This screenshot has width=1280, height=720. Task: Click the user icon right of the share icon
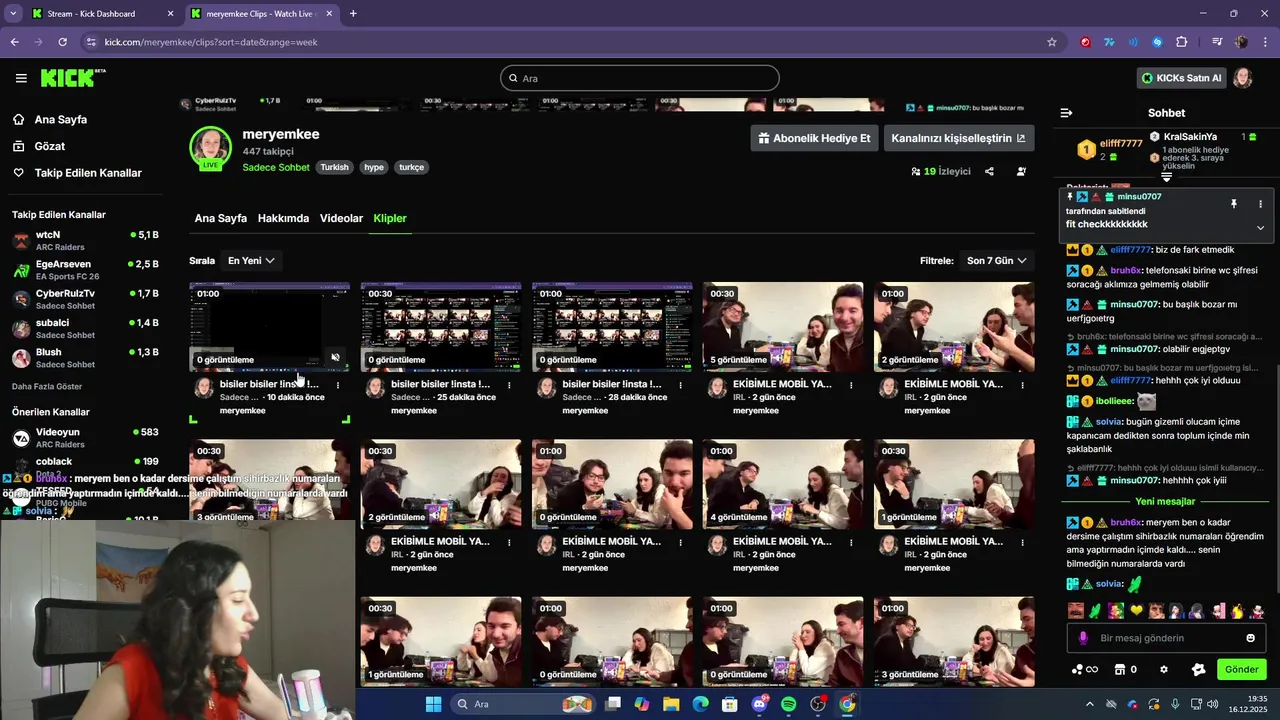pyautogui.click(x=1021, y=171)
